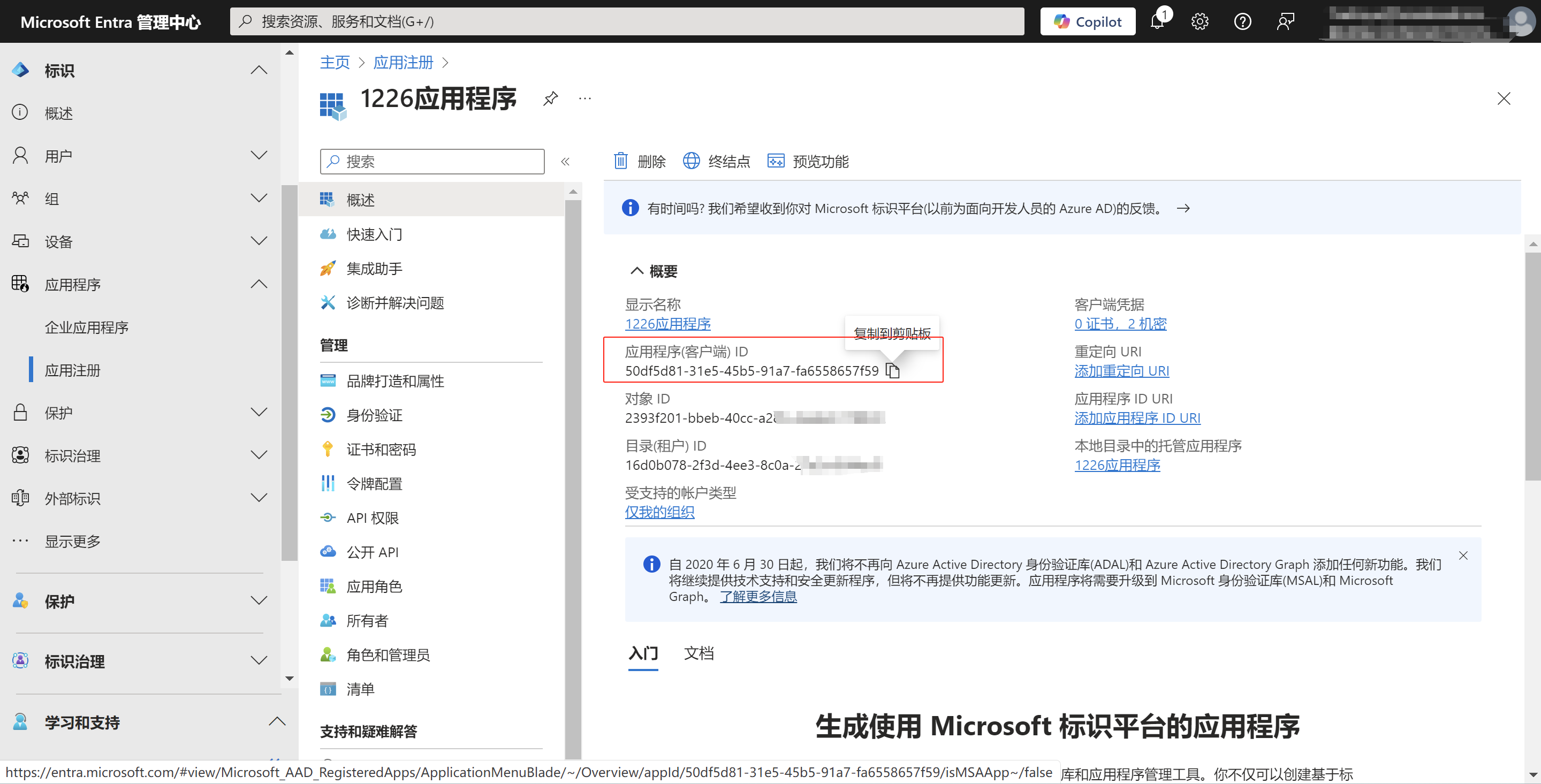
Task: Collapse the 应用程序 menu group
Action: [x=259, y=284]
